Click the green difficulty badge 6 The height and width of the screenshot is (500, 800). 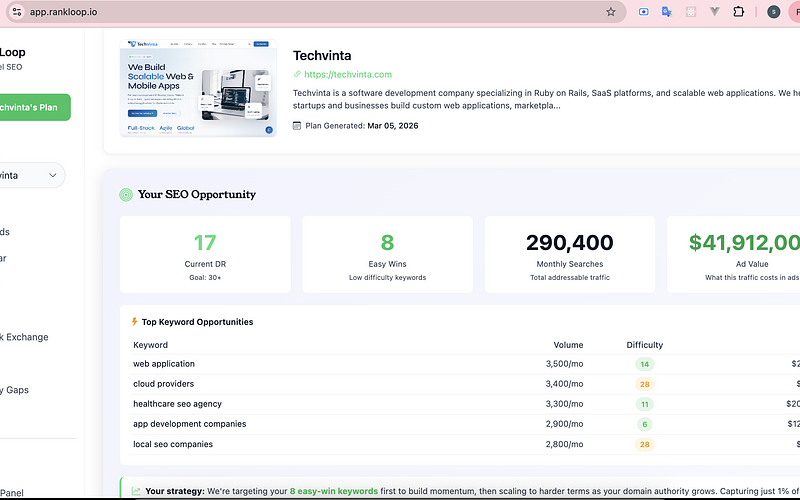(x=644, y=424)
